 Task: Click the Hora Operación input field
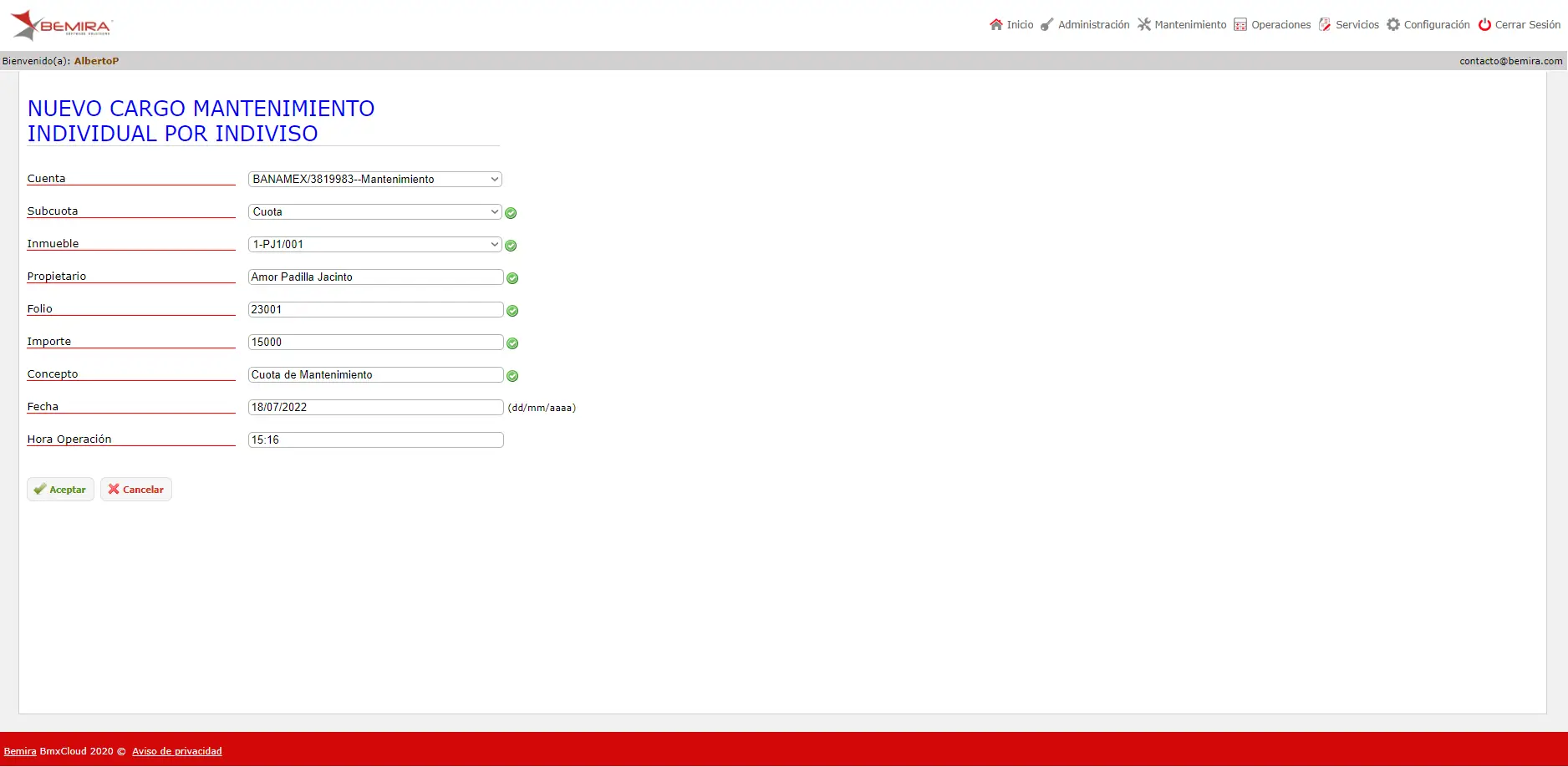point(376,439)
